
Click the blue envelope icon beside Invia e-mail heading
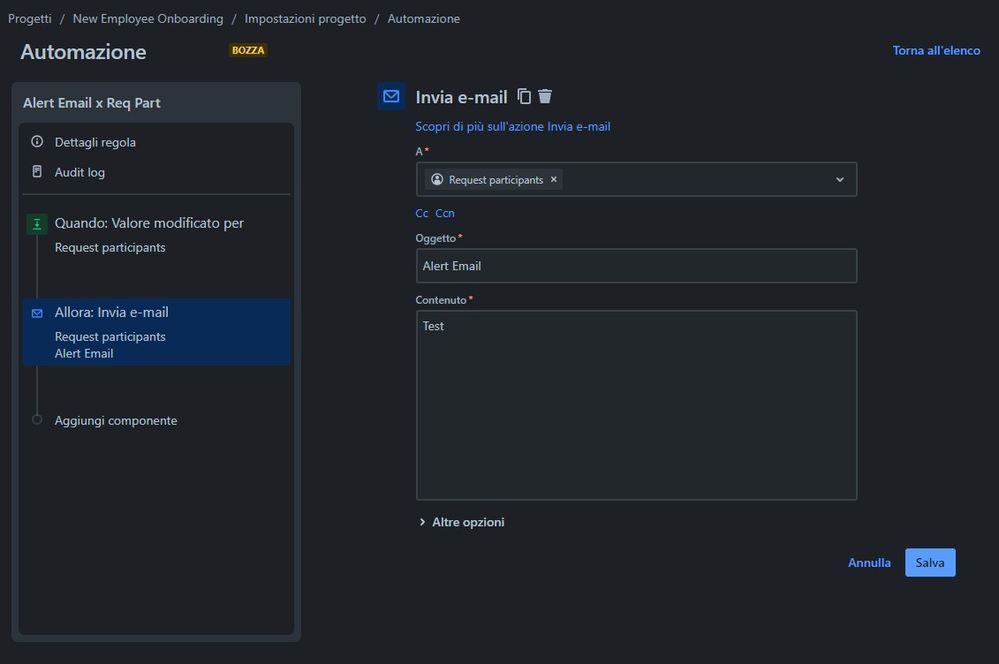click(391, 96)
